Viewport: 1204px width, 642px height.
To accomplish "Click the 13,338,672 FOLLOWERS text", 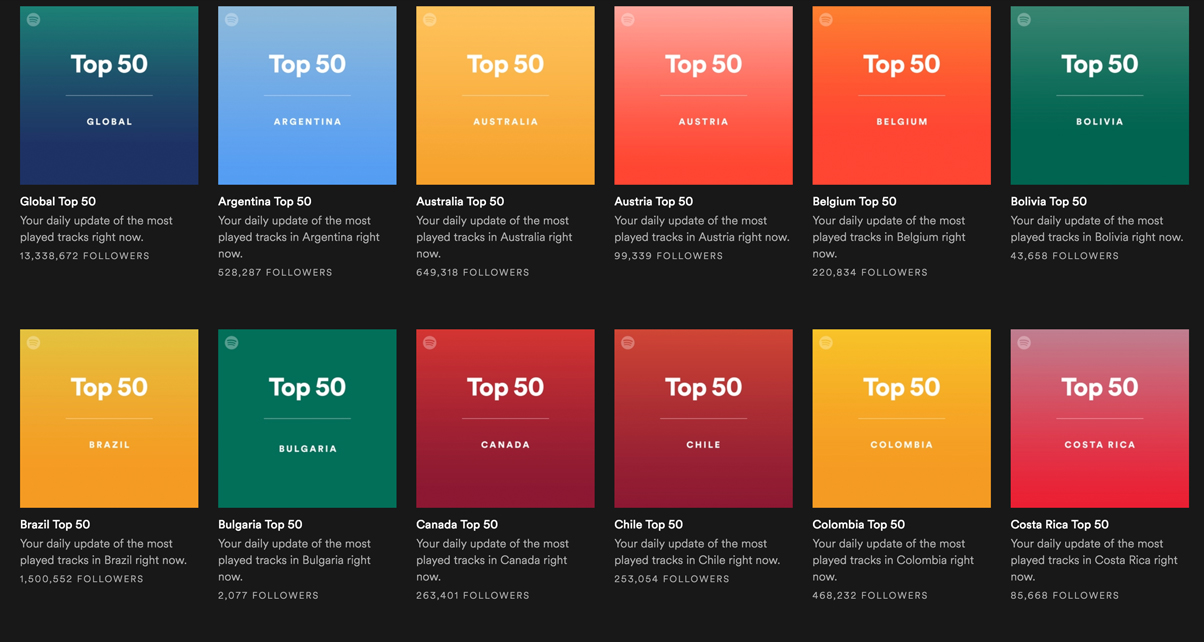I will (85, 256).
